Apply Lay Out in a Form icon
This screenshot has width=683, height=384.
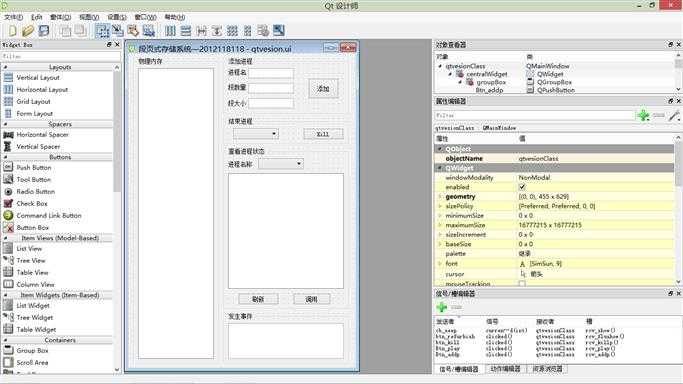(x=247, y=30)
